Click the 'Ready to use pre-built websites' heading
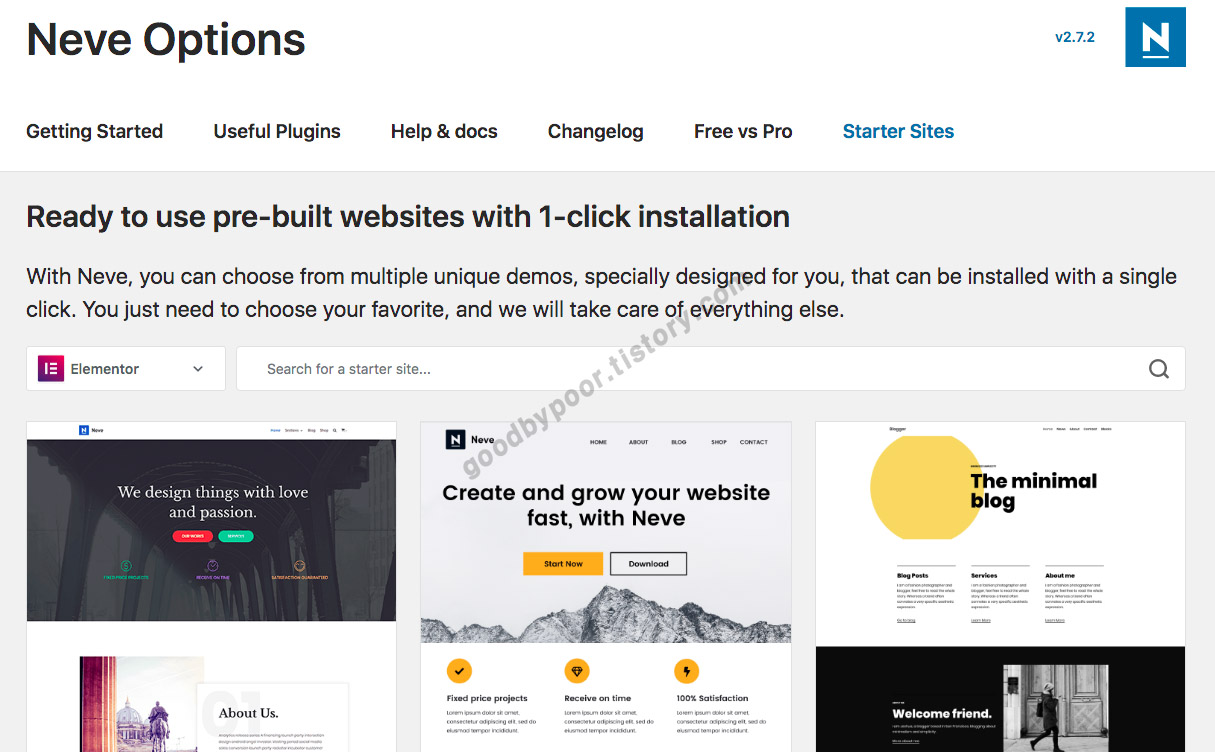 (x=408, y=216)
